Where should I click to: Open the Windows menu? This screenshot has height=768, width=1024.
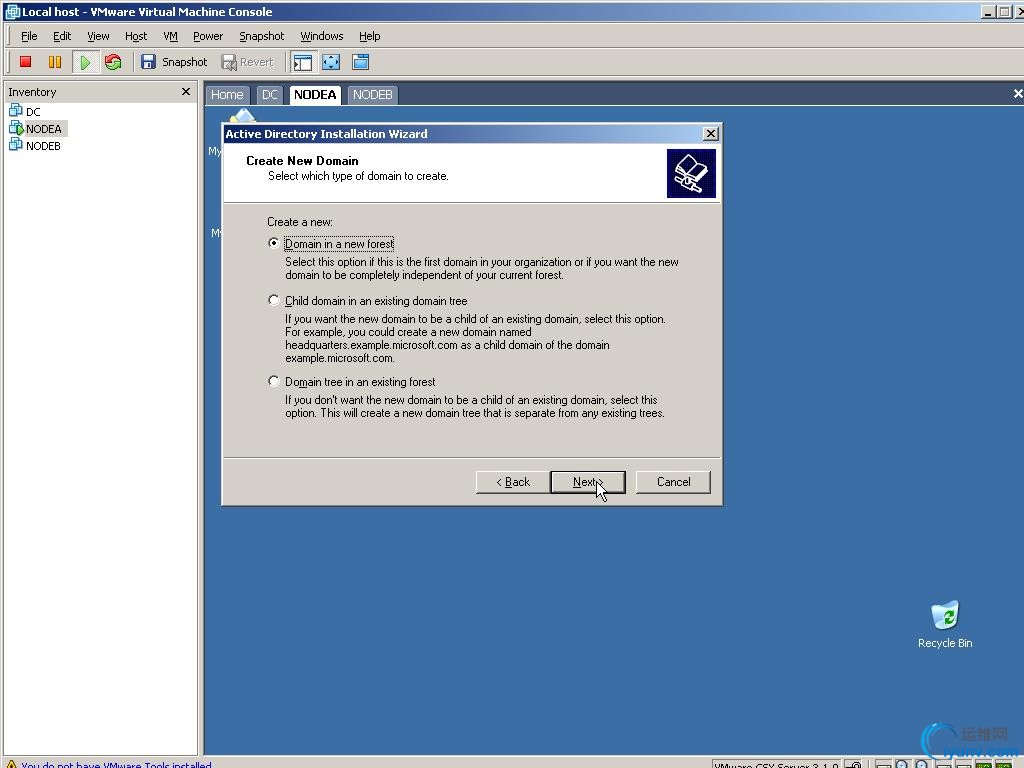pyautogui.click(x=321, y=36)
